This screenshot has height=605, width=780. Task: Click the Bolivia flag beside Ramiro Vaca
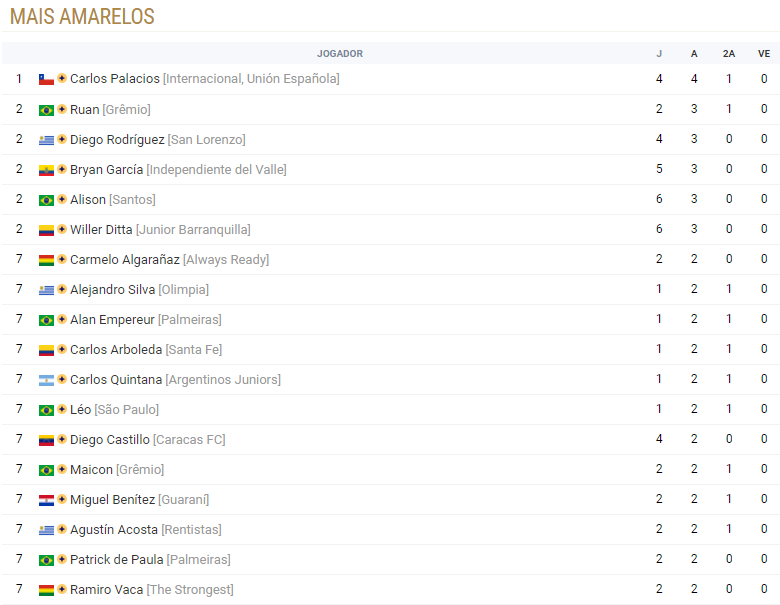[x=46, y=591]
